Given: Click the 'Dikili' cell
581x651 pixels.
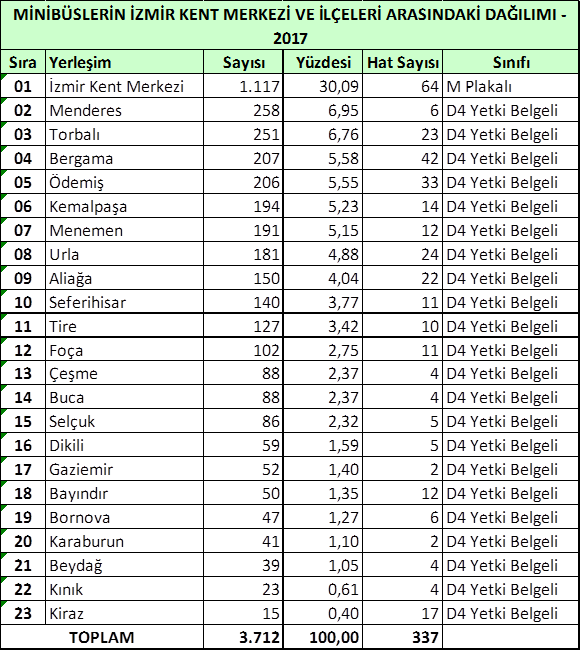Looking at the screenshot, I should click(x=124, y=445).
